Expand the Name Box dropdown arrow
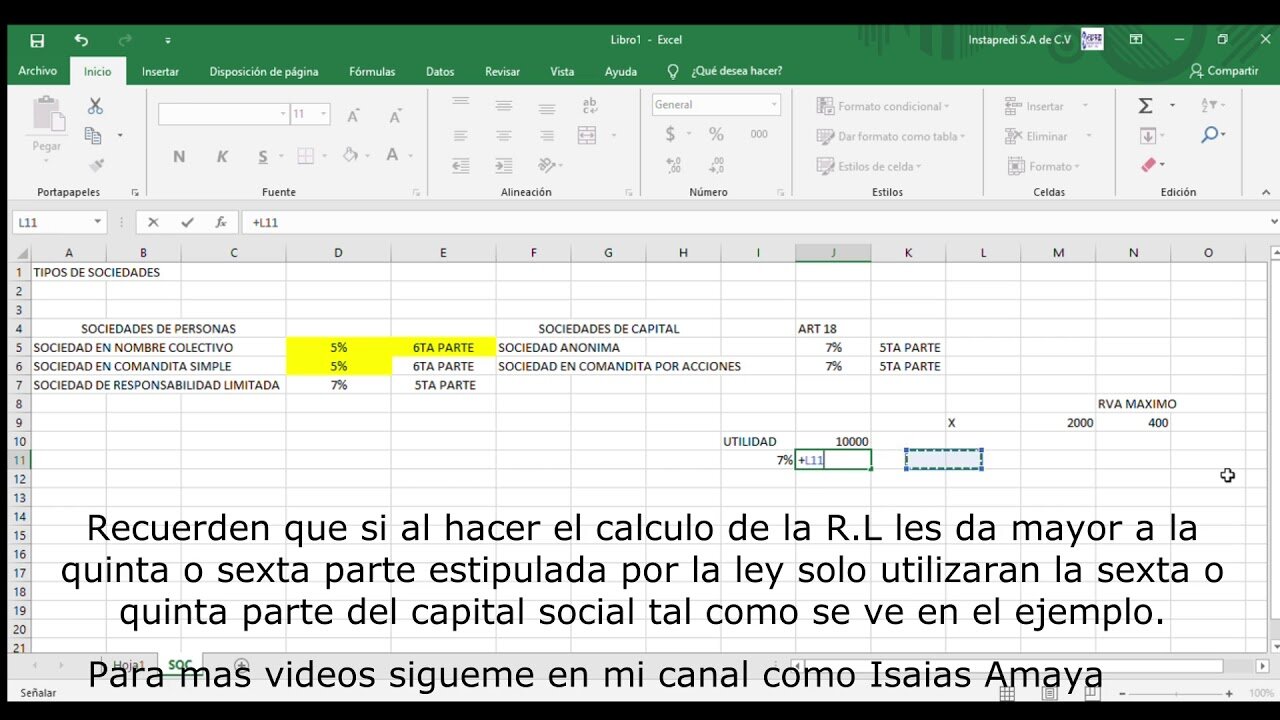 coord(97,222)
